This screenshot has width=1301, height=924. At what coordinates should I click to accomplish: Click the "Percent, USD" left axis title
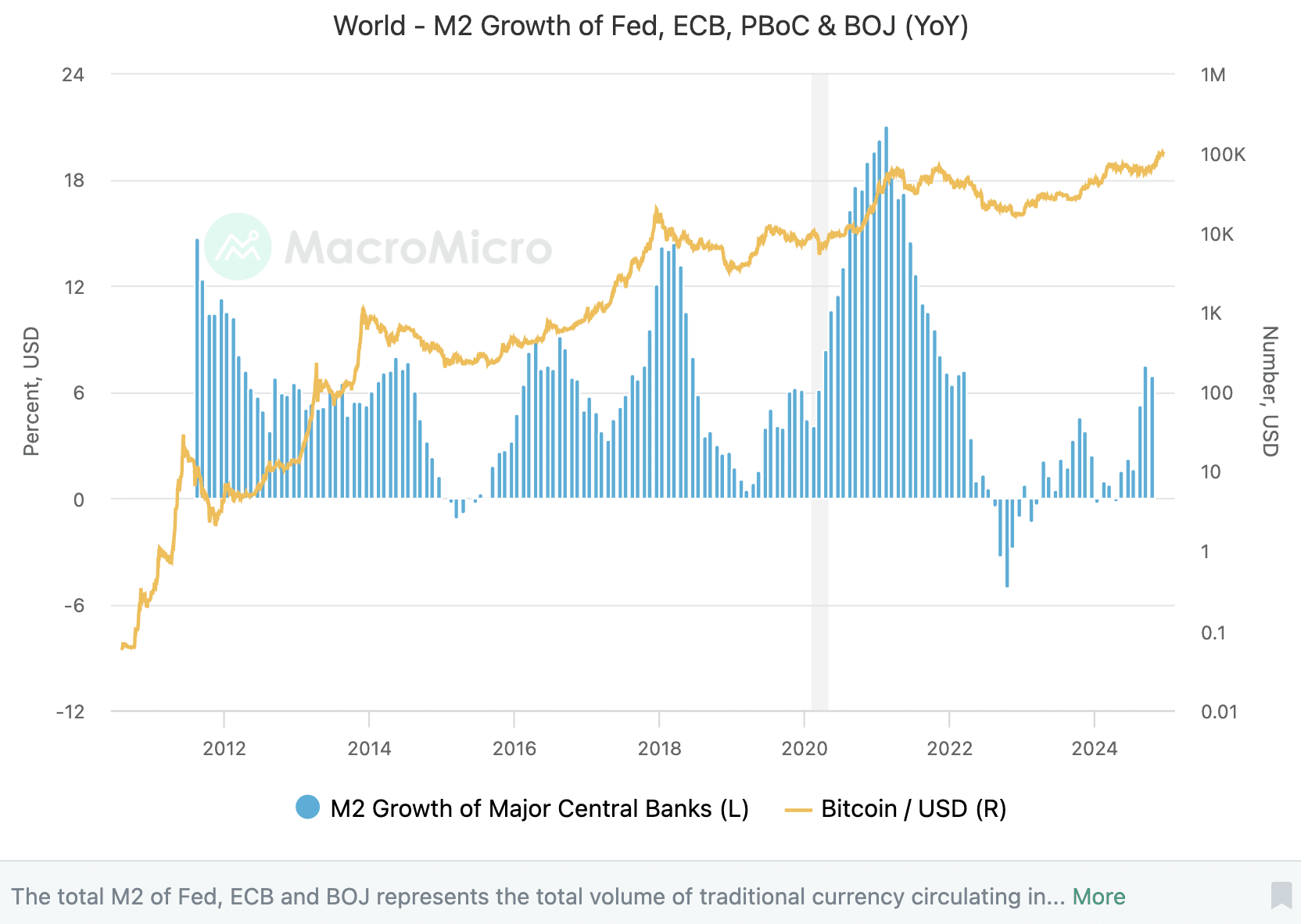[x=31, y=392]
